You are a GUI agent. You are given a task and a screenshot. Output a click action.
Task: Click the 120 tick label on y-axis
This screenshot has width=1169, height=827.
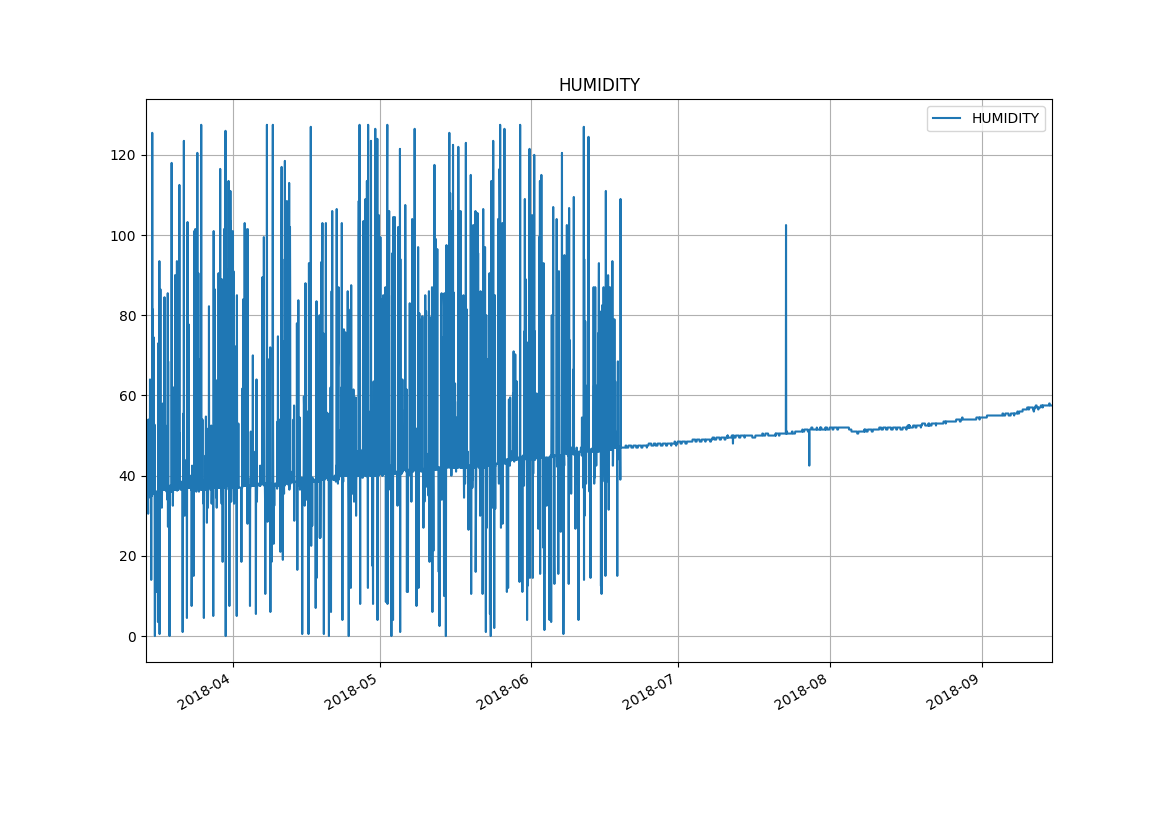(122, 156)
